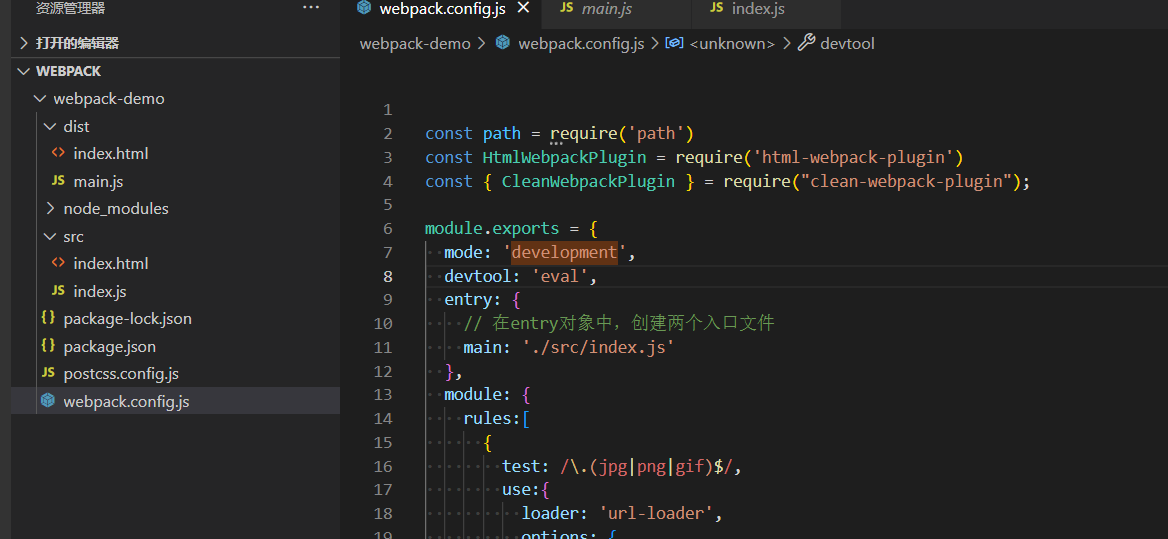Click the braces icon beside package.json
This screenshot has height=539, width=1168.
tap(48, 346)
